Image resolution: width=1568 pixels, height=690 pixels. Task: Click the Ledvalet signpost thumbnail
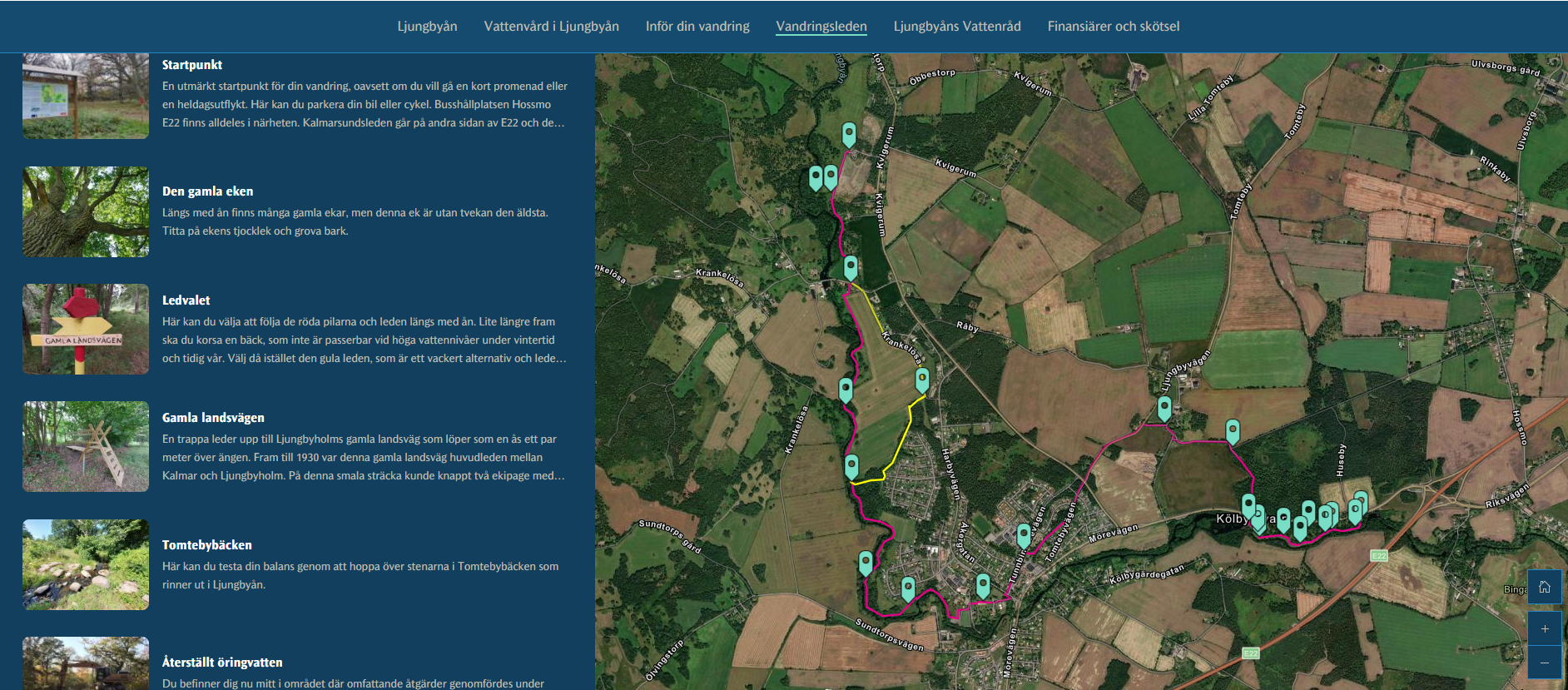(x=86, y=329)
